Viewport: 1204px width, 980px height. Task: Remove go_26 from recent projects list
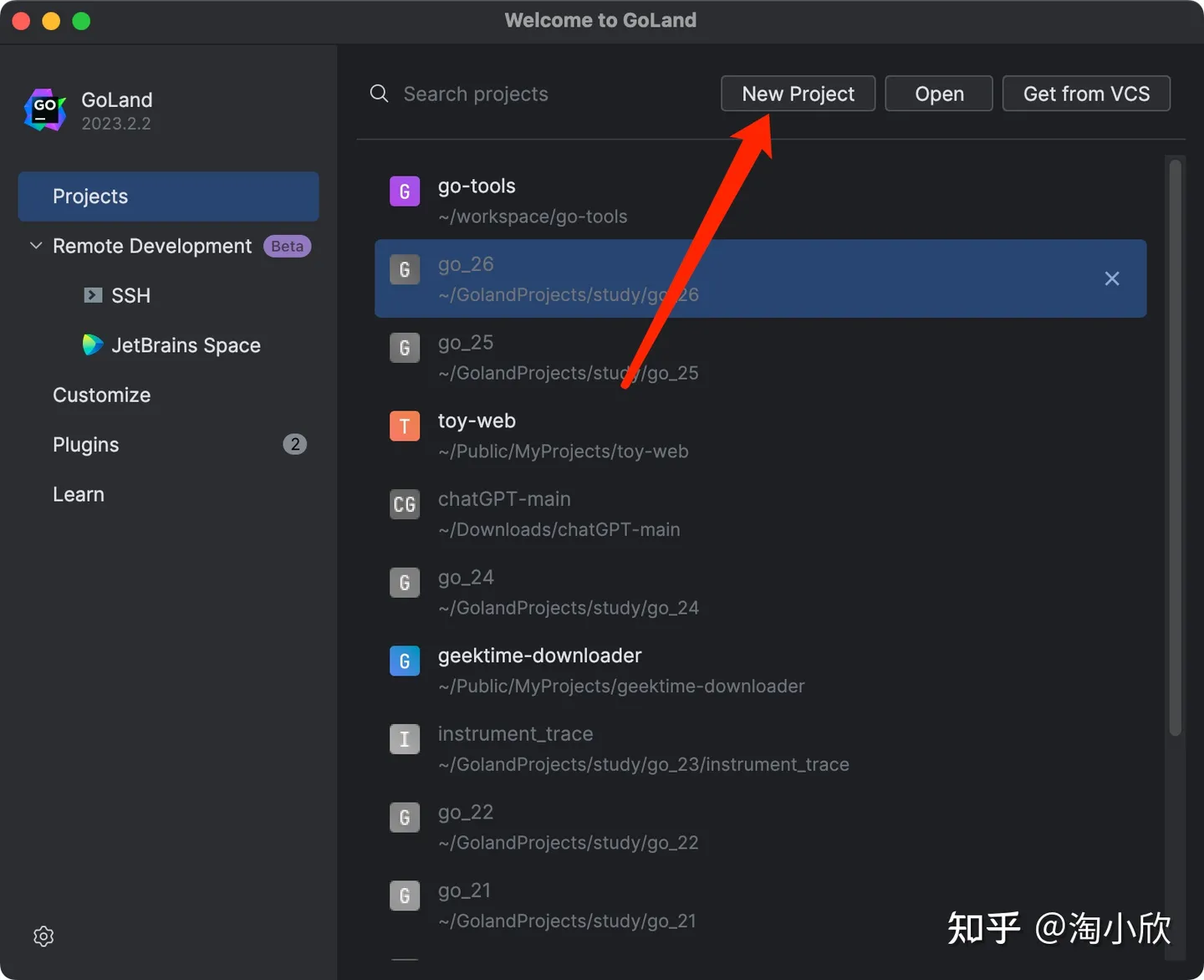(1112, 278)
